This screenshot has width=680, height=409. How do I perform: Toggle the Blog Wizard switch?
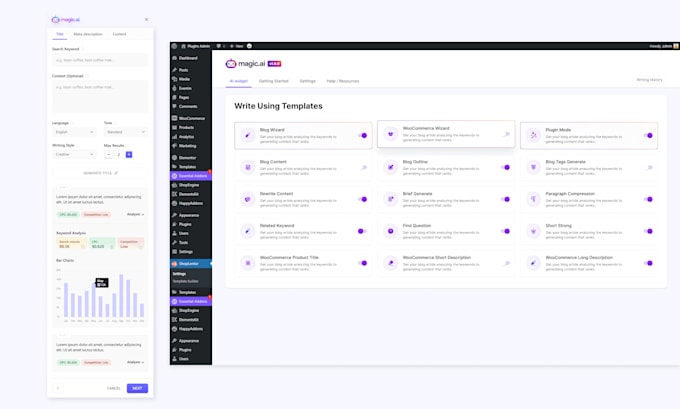pyautogui.click(x=363, y=135)
